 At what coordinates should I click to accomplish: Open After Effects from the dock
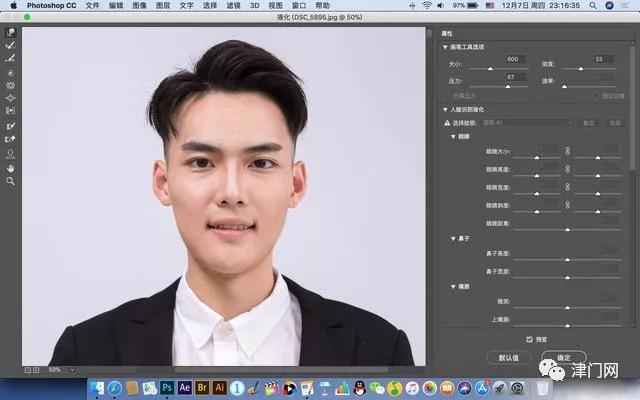(x=184, y=387)
